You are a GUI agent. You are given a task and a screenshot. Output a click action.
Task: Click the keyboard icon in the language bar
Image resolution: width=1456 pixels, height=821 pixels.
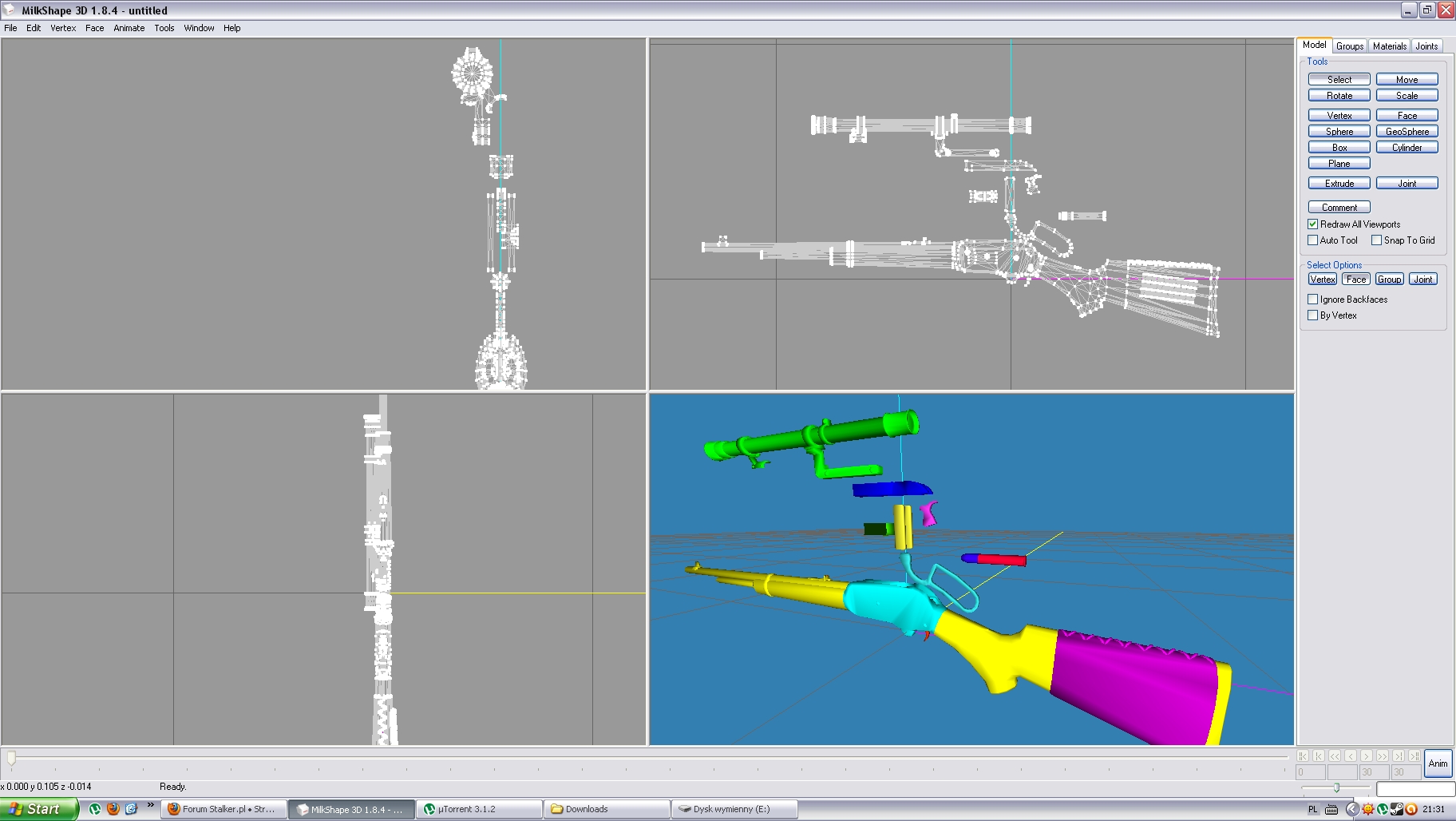[1331, 809]
